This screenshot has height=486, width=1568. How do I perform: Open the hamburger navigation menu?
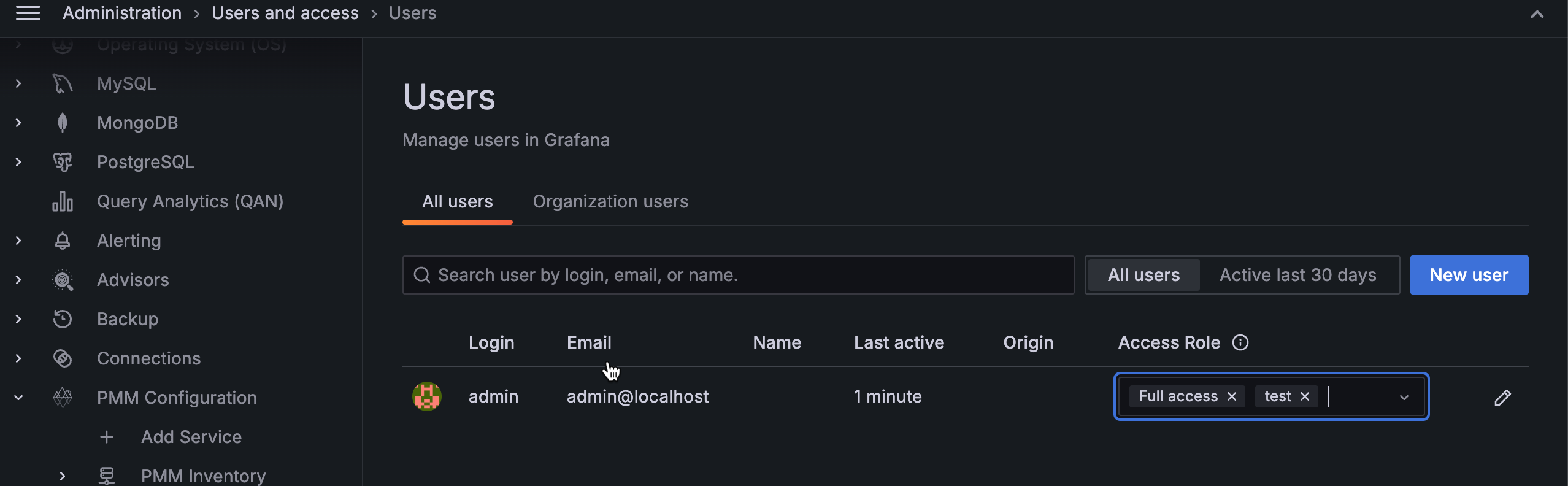tap(28, 13)
